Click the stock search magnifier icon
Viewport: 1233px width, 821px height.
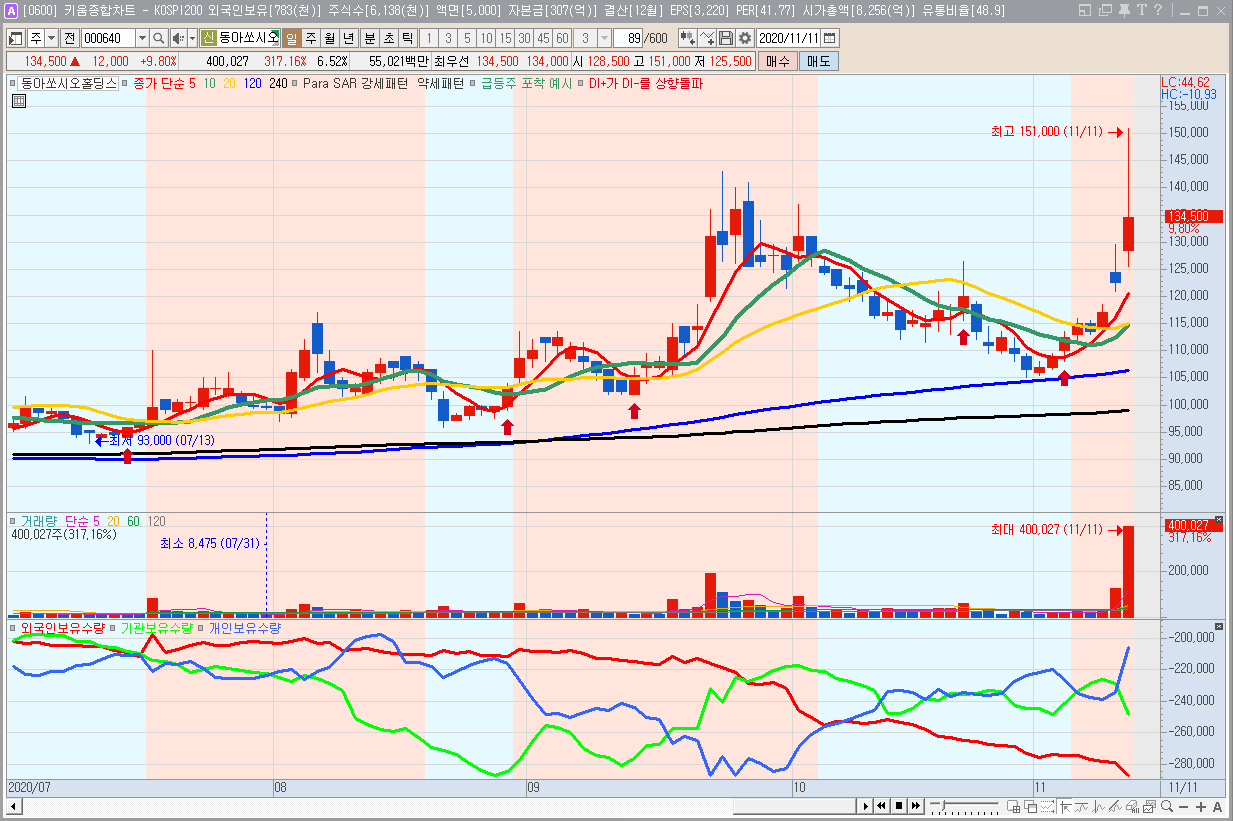click(x=158, y=38)
